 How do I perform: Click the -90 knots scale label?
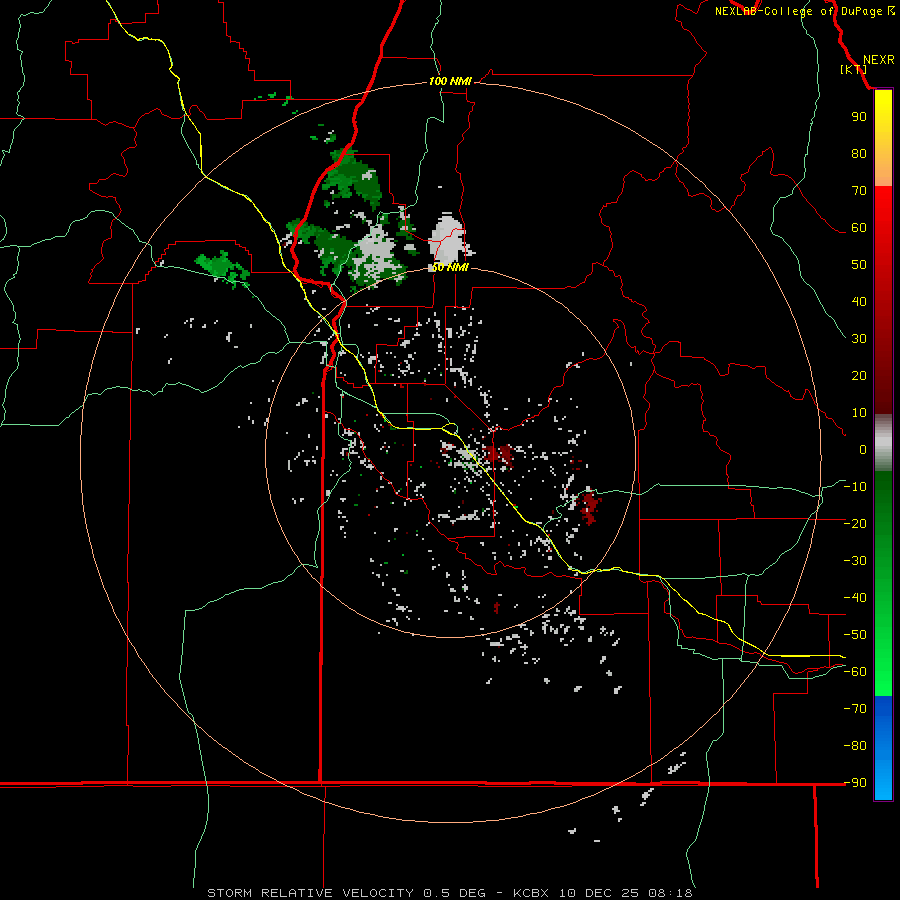855,782
